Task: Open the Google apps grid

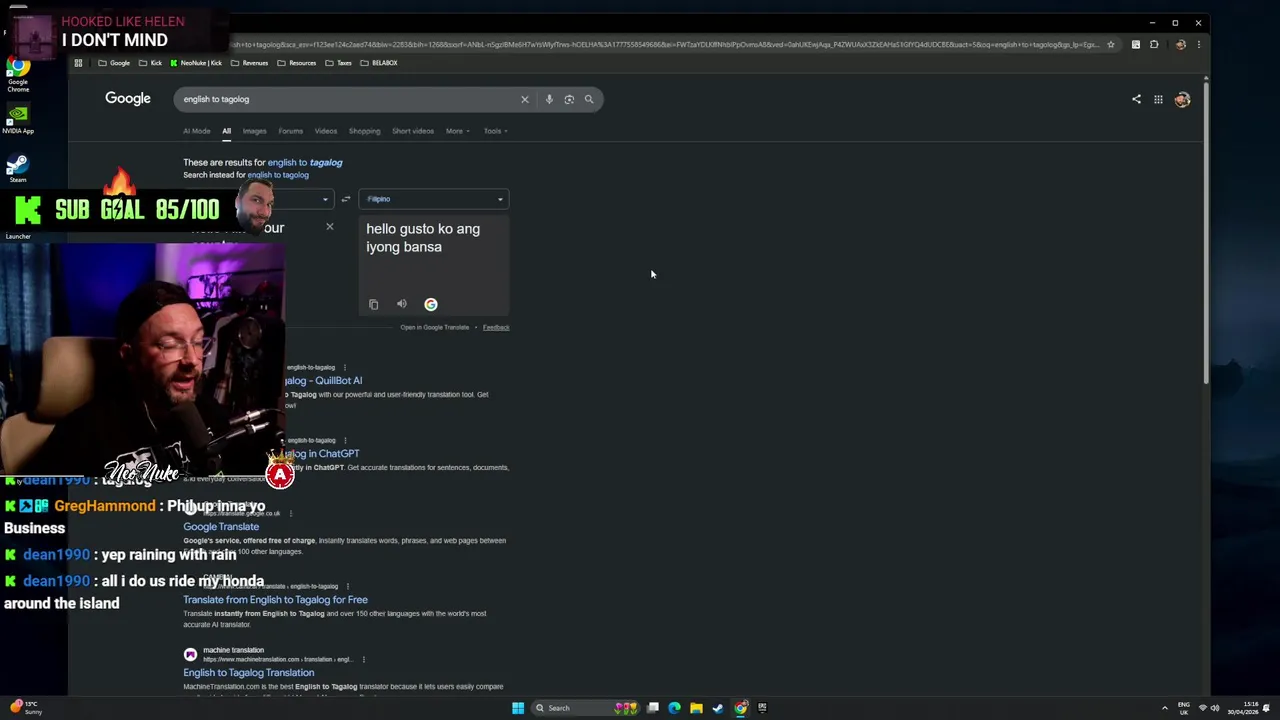Action: pos(1158,99)
